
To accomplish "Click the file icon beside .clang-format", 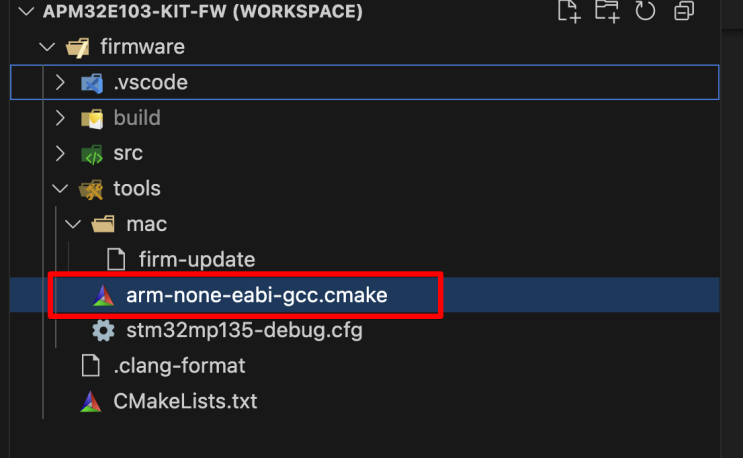I will point(91,366).
